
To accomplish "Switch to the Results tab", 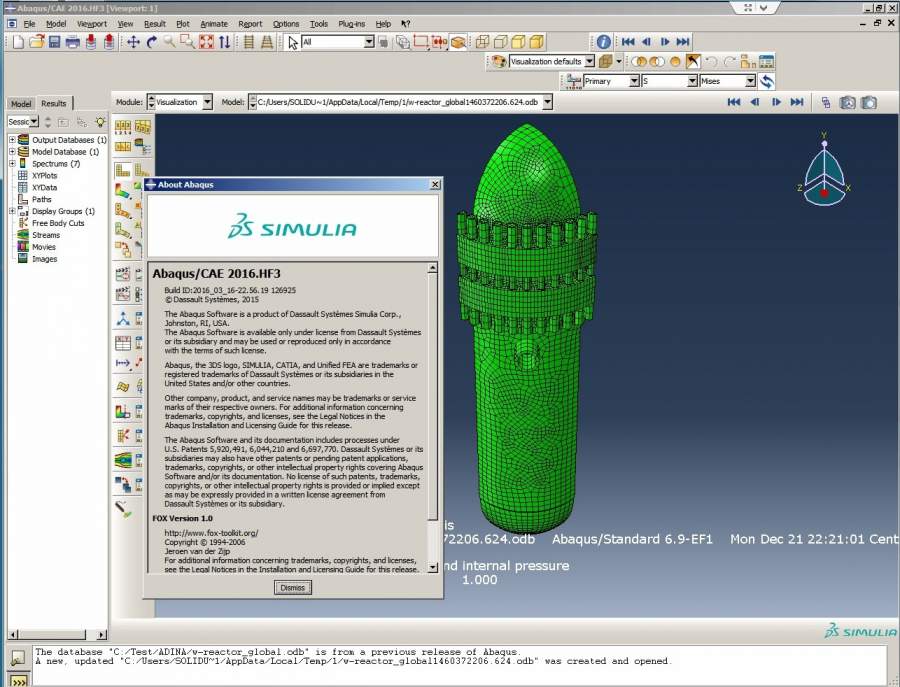I will (x=54, y=103).
